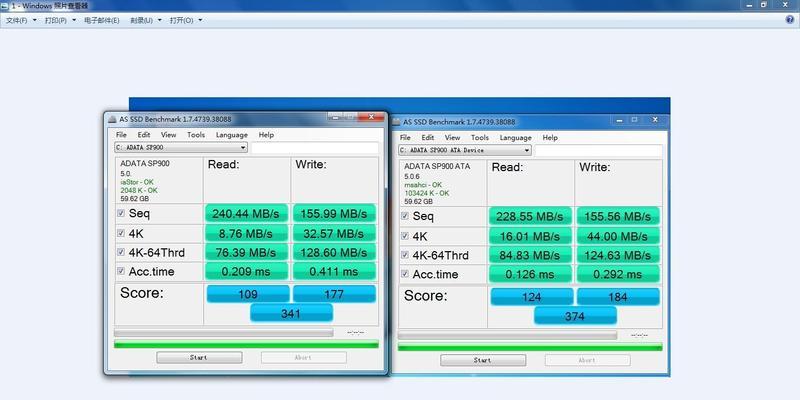The width and height of the screenshot is (800, 400).
Task: Open File menu in the right benchmark window
Action: [x=405, y=138]
